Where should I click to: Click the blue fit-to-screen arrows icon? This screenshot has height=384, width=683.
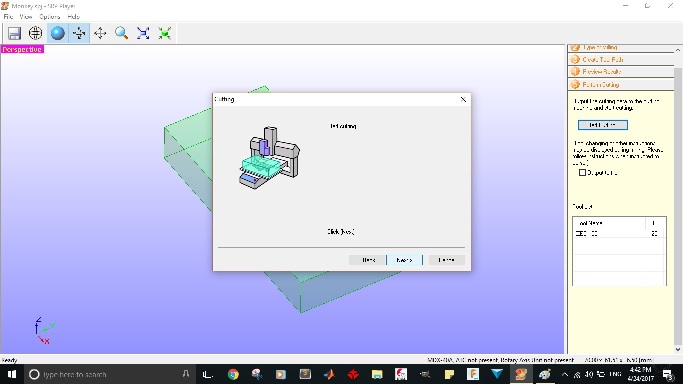pos(143,33)
